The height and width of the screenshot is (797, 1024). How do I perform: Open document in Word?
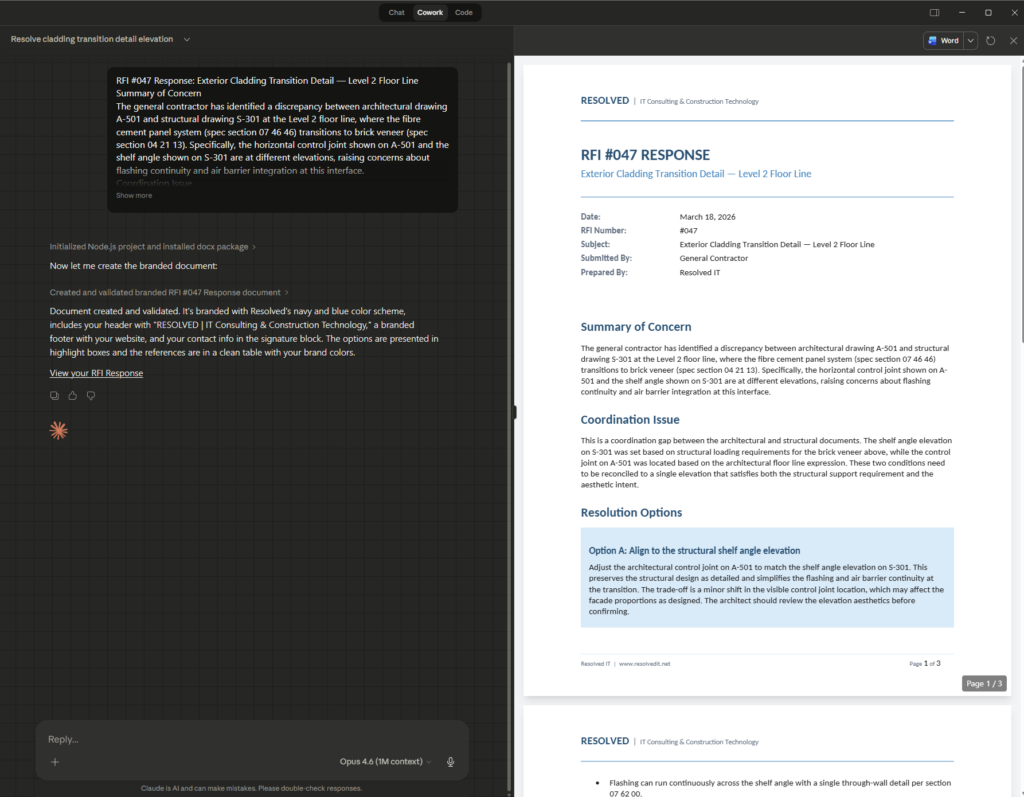(x=942, y=41)
